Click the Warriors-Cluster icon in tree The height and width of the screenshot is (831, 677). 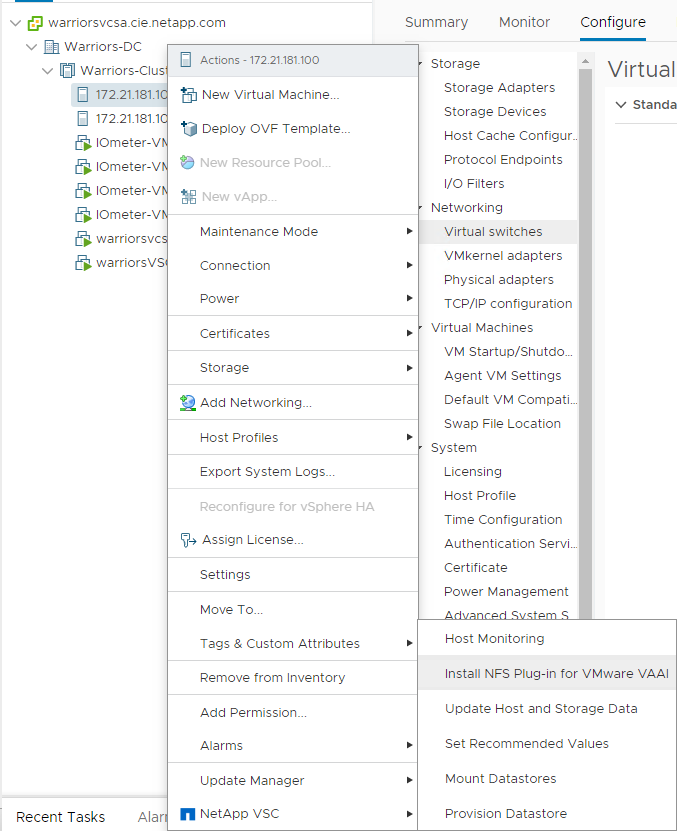pyautogui.click(x=68, y=71)
